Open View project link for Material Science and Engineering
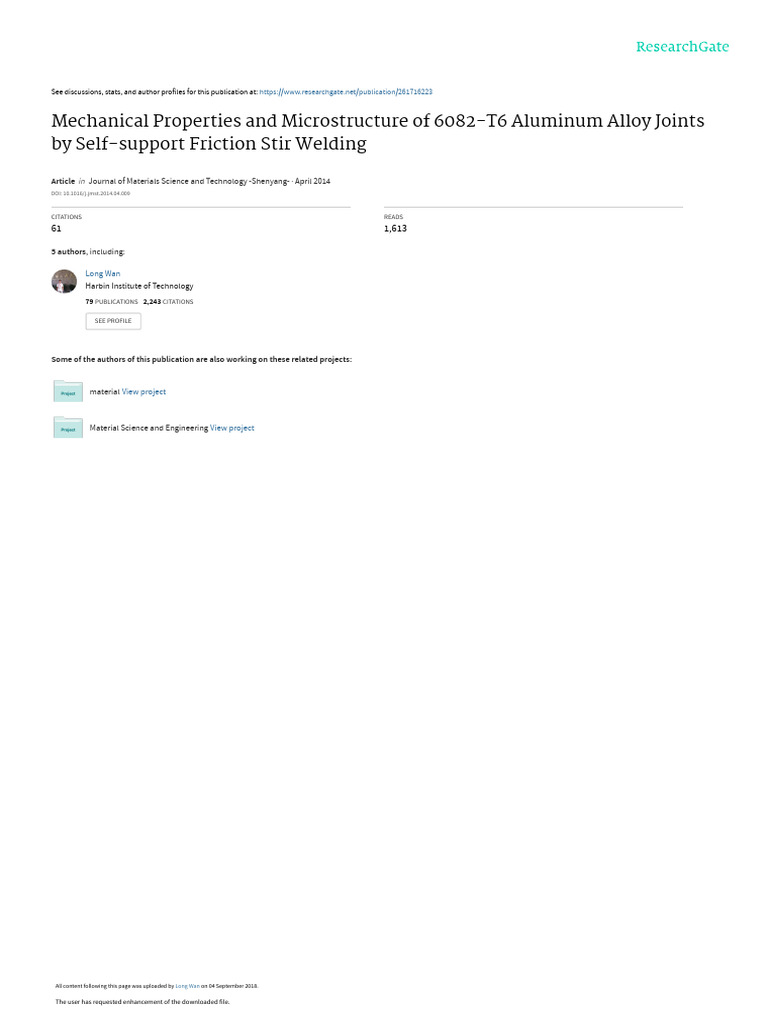This screenshot has width=768, height=1024. pyautogui.click(x=232, y=428)
